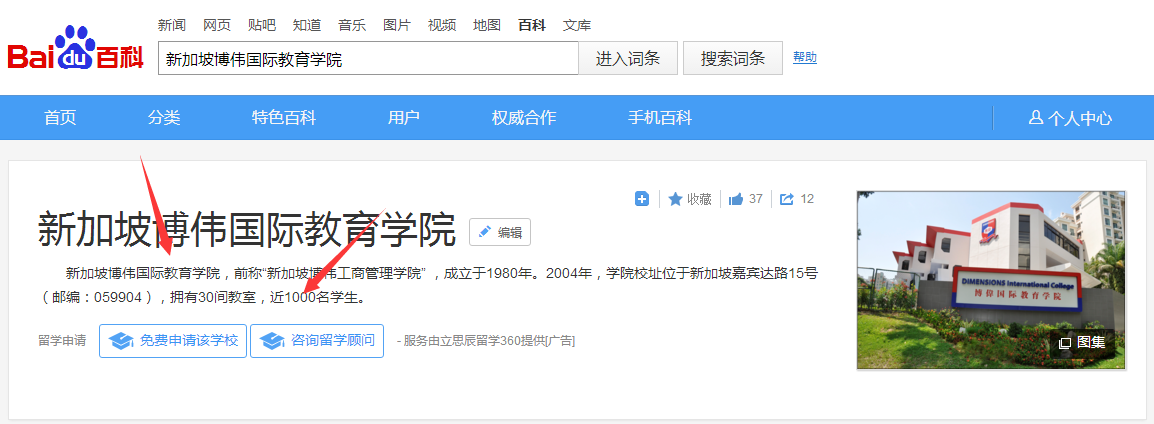Click the 图集 gallery button on photo
1154x424 pixels.
click(x=1082, y=342)
